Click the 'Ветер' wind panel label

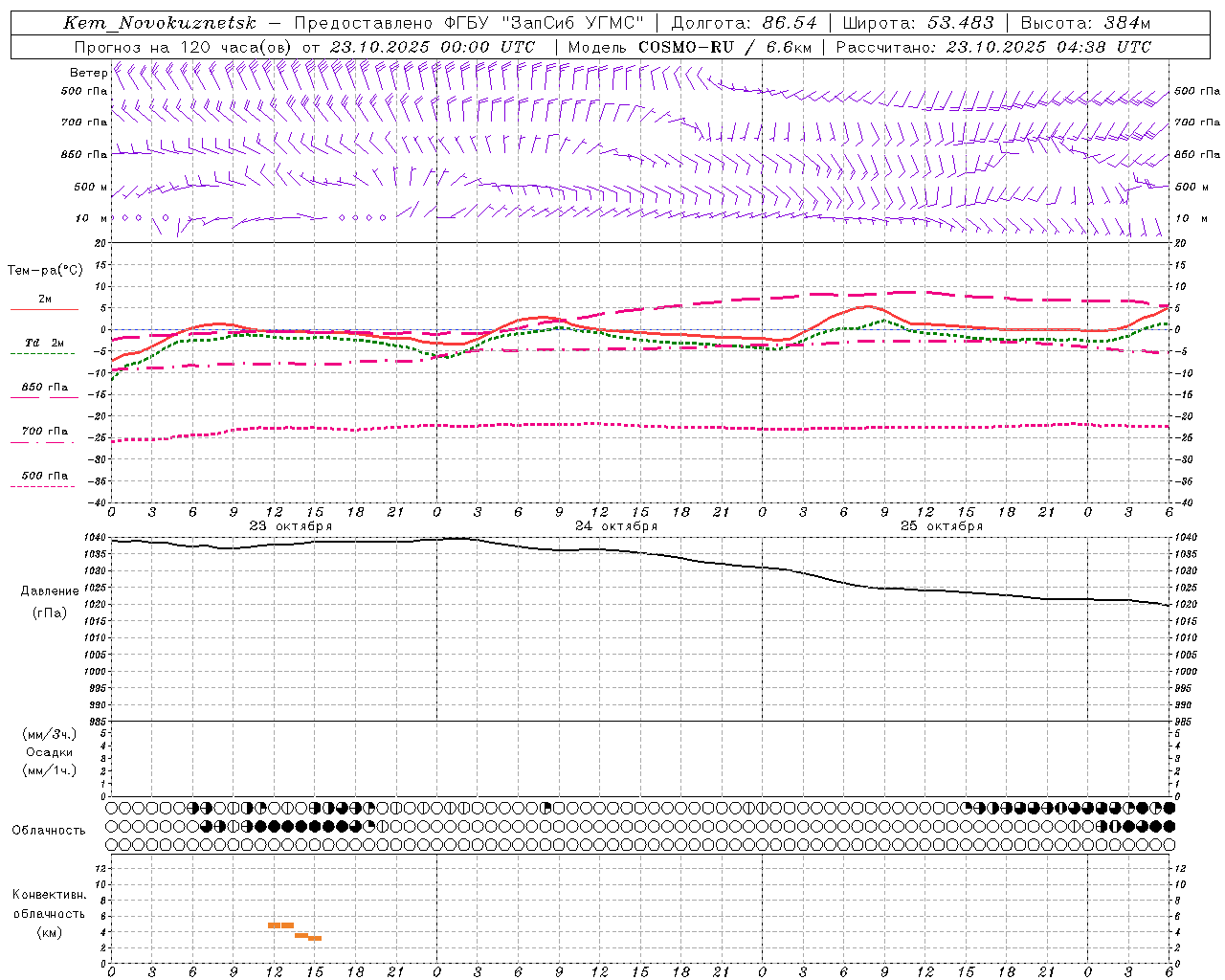[88, 73]
